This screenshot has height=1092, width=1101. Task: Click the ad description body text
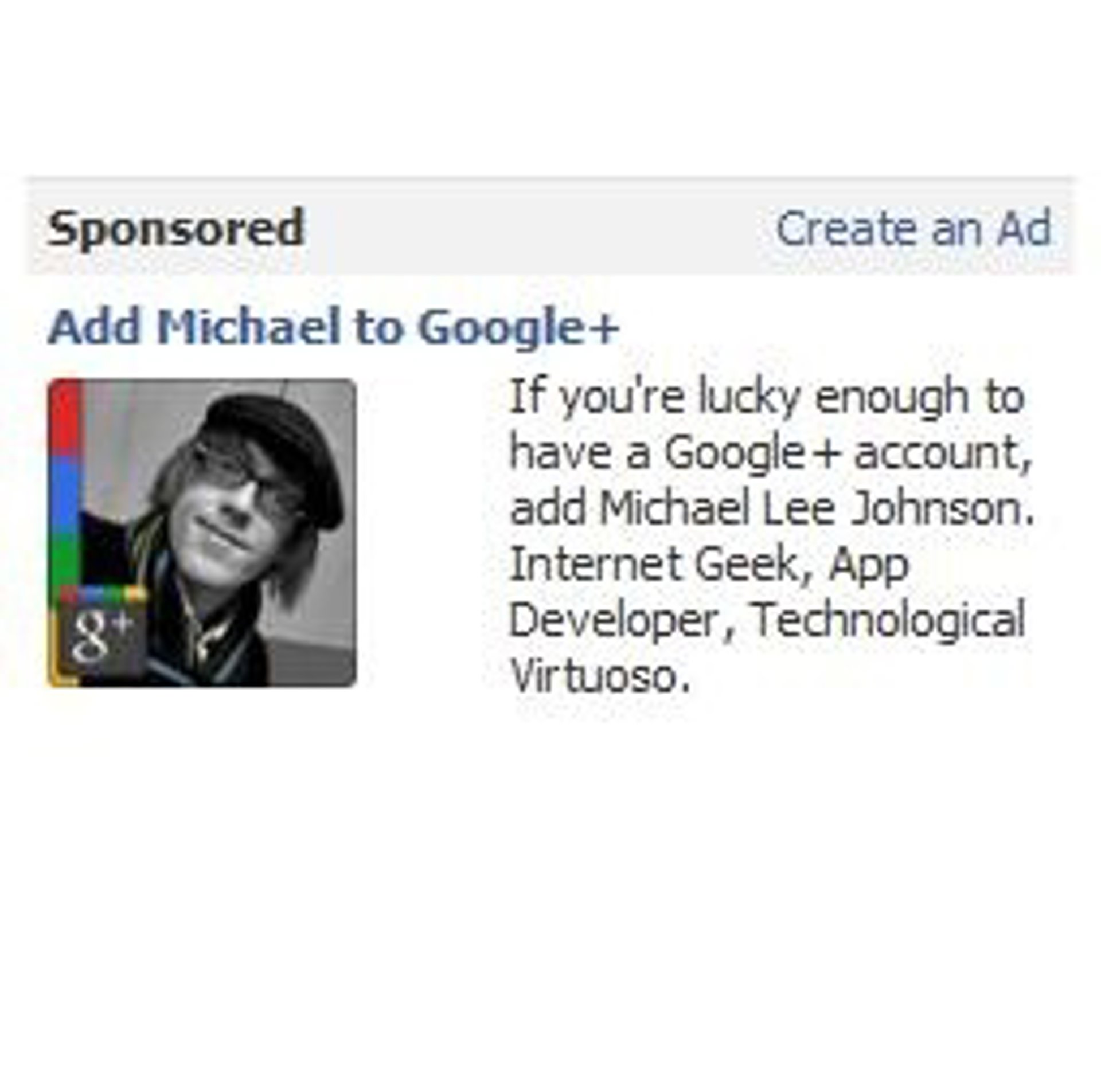tap(771, 537)
